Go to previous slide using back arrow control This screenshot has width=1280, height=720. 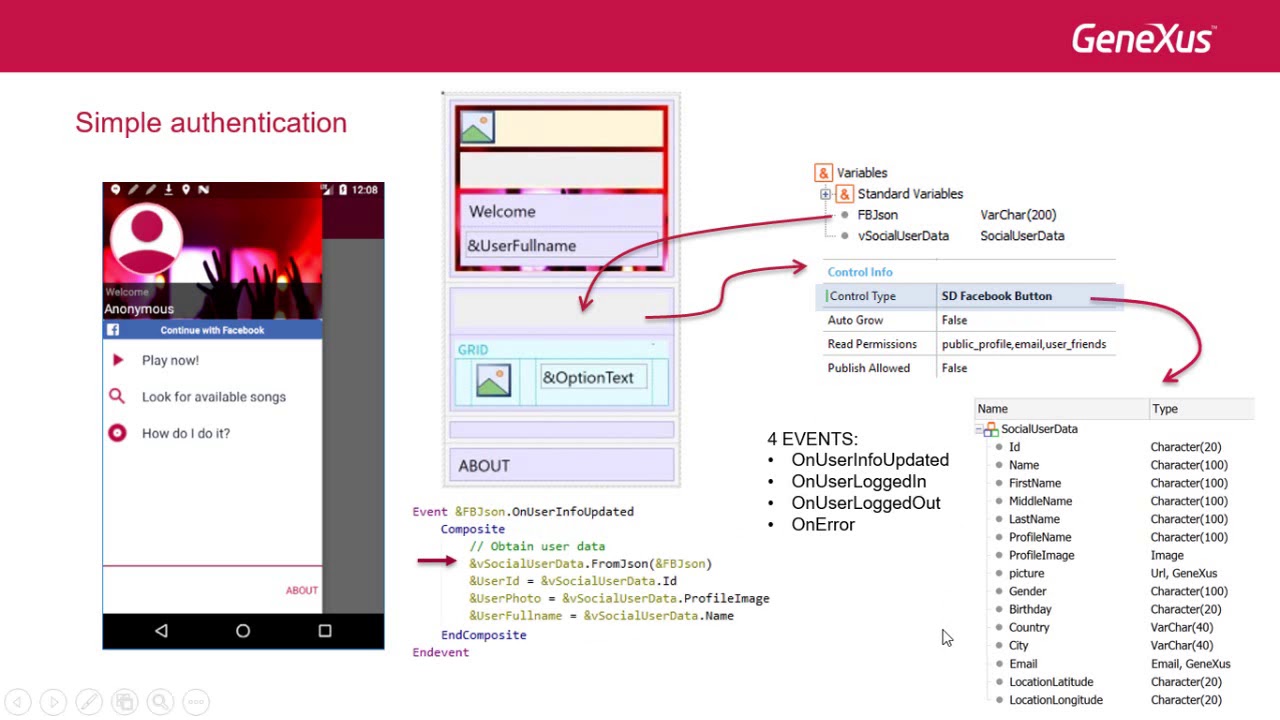point(17,703)
